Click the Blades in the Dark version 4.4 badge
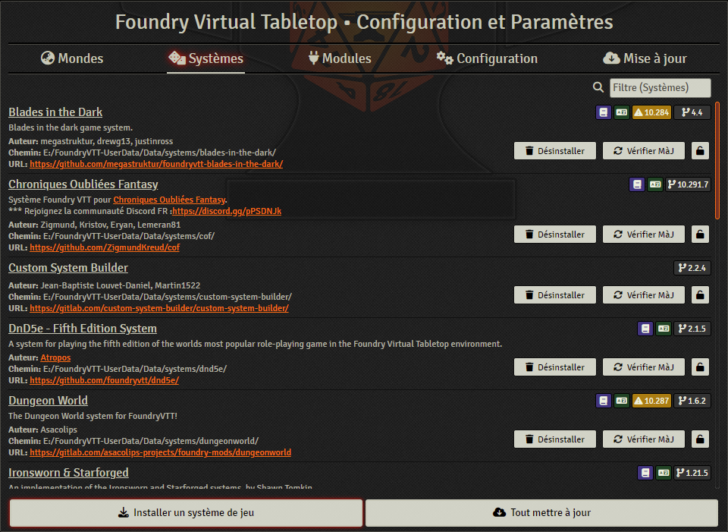This screenshot has height=532, width=728. coord(692,112)
